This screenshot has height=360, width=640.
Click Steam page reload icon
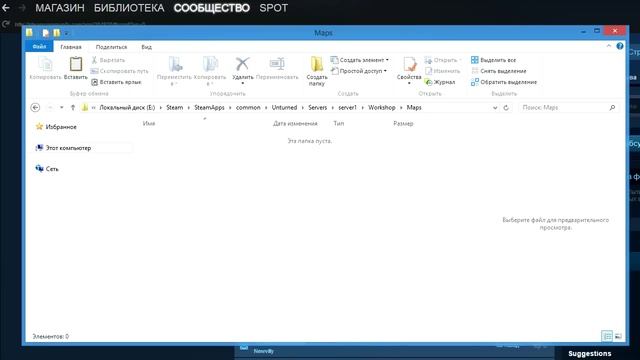coord(5,24)
